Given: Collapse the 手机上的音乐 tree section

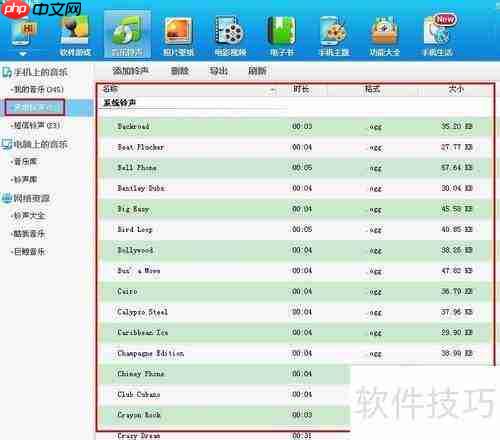Looking at the screenshot, I should click(6, 72).
